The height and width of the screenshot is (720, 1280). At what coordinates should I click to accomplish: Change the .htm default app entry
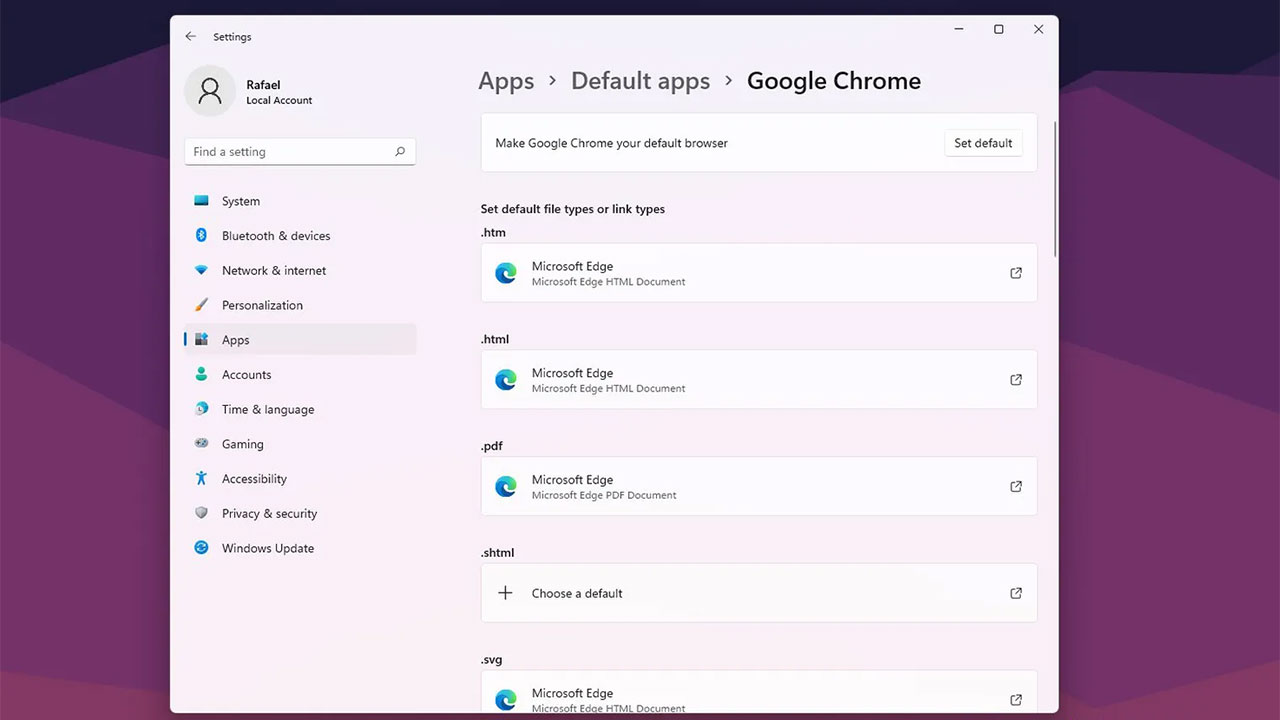pos(759,273)
